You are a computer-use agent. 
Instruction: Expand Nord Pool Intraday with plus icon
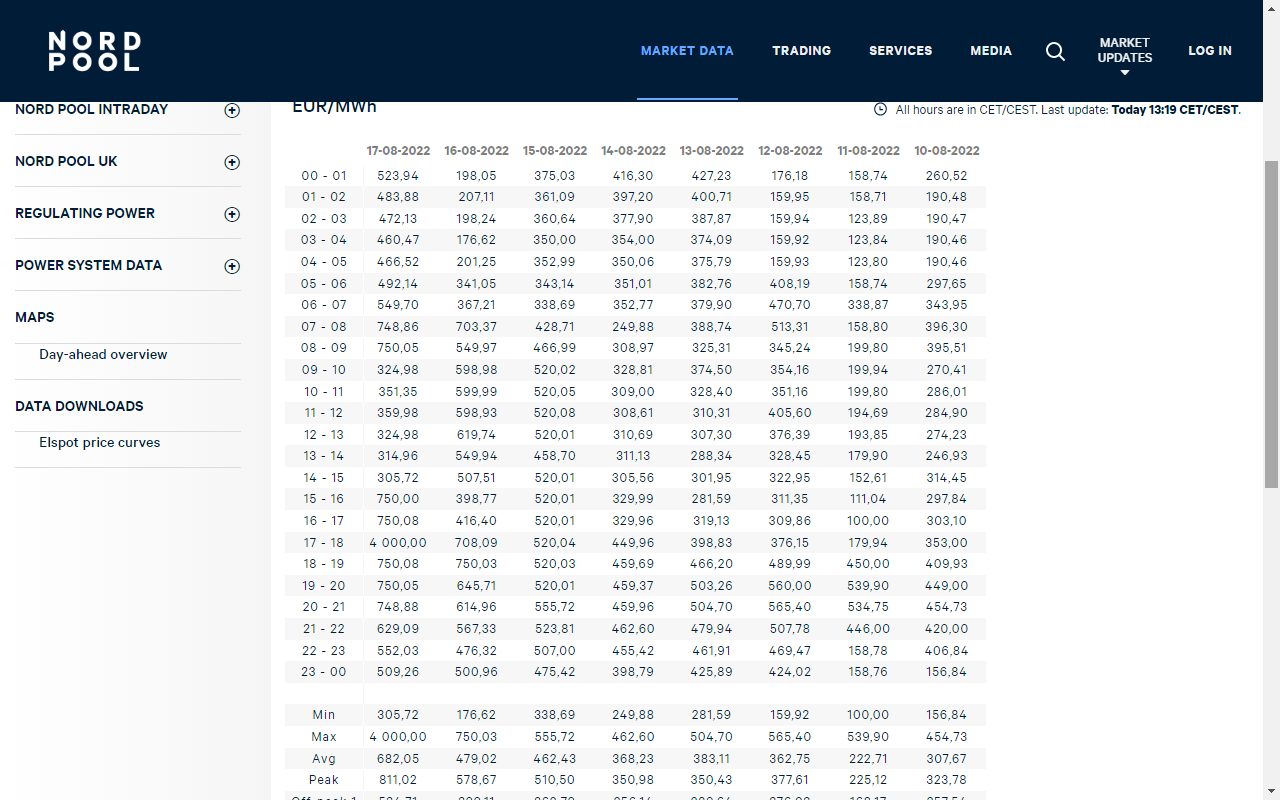232,110
